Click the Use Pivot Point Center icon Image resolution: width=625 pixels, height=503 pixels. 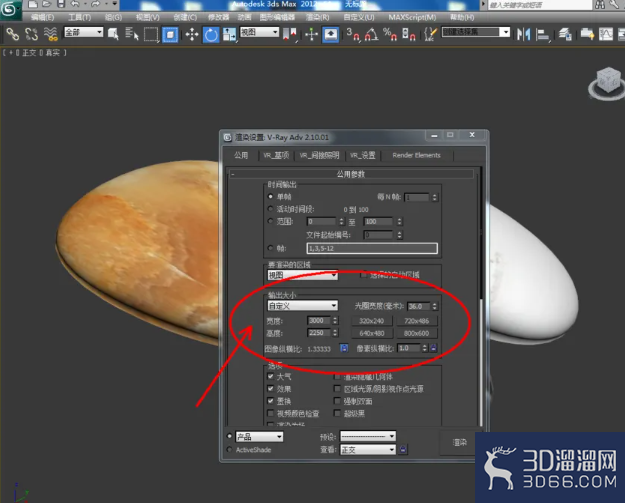tap(290, 34)
